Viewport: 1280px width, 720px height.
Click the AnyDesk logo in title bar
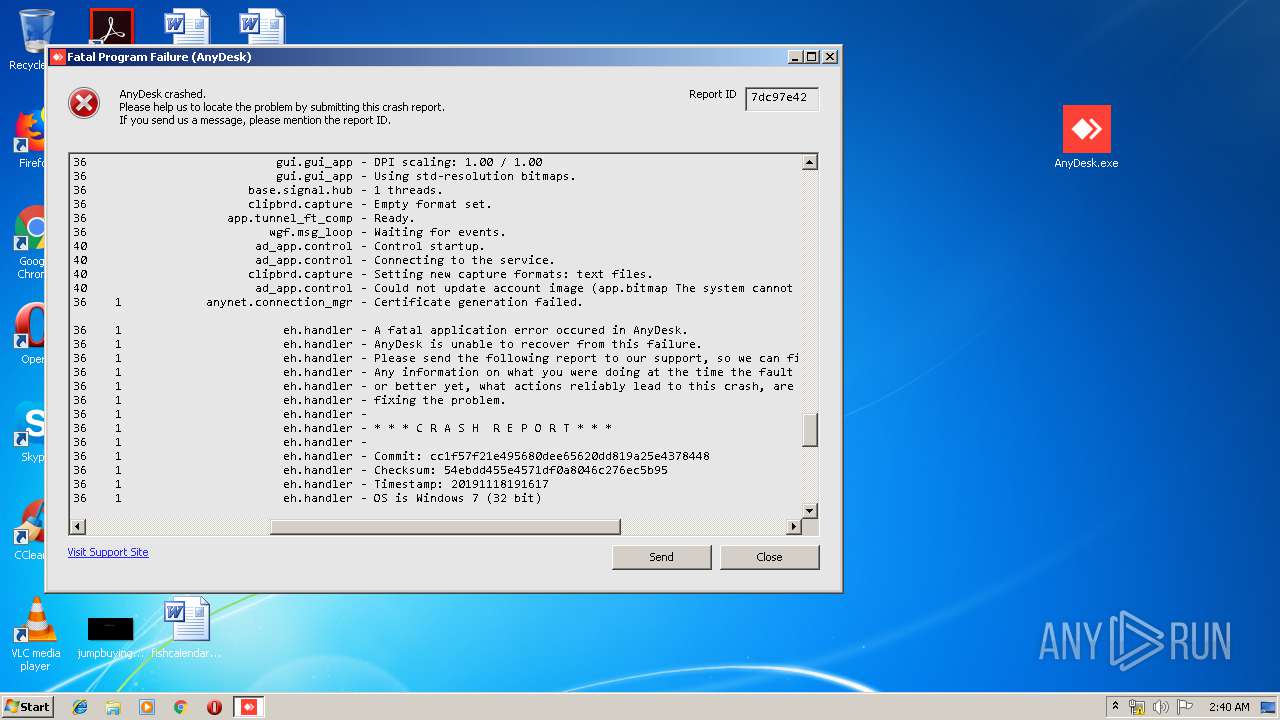(57, 57)
